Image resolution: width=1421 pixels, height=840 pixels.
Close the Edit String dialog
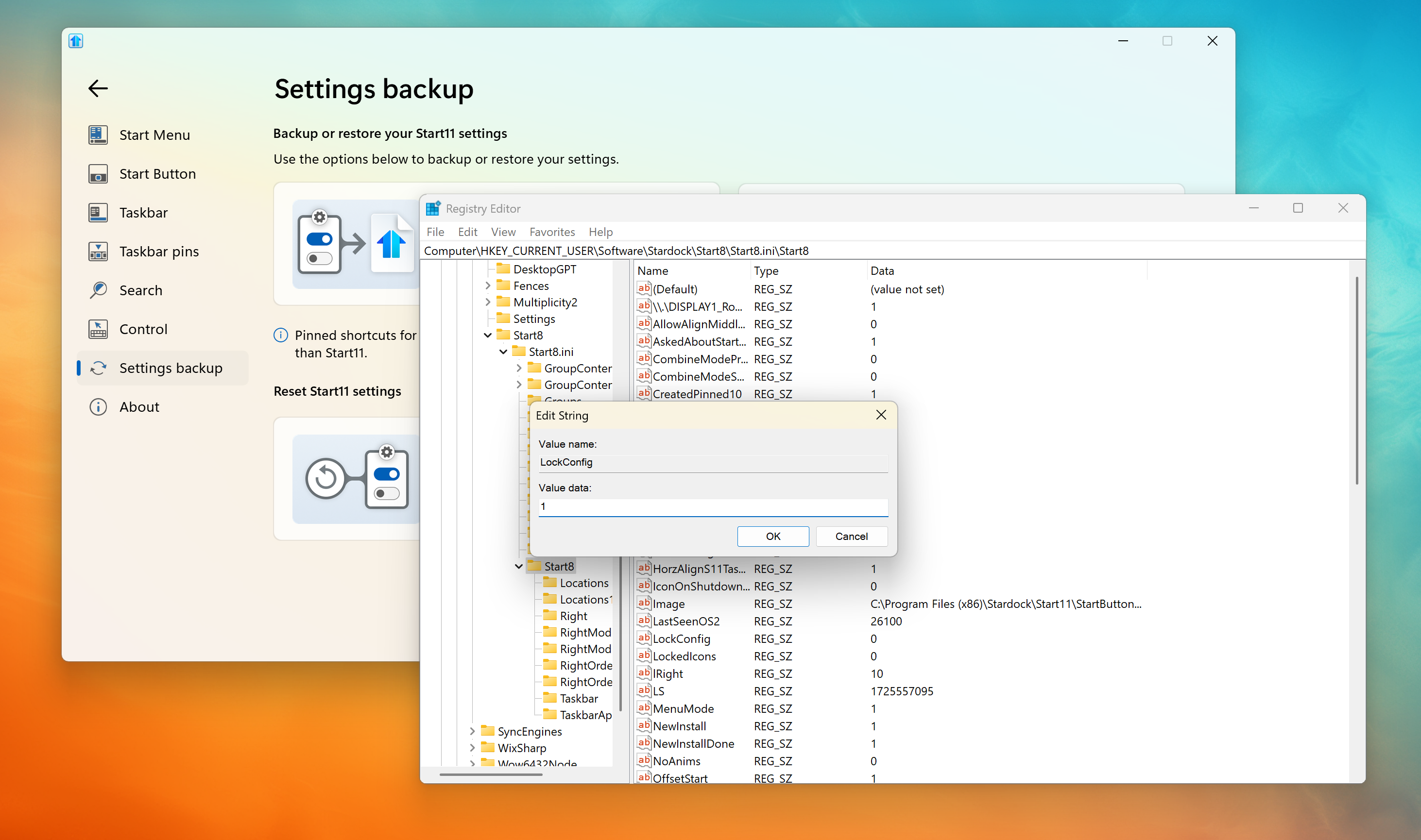pyautogui.click(x=881, y=415)
